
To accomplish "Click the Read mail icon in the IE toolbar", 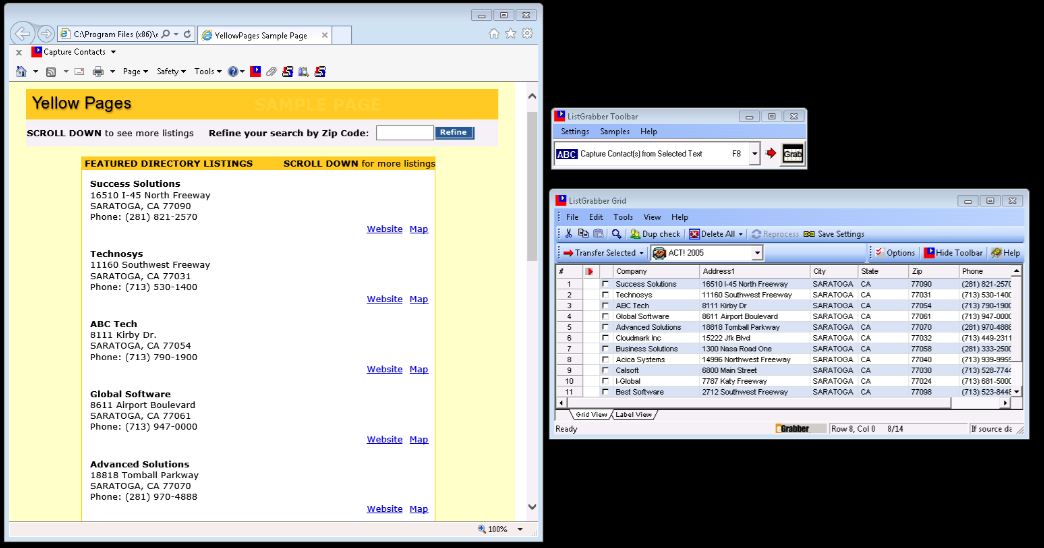I will pyautogui.click(x=79, y=71).
